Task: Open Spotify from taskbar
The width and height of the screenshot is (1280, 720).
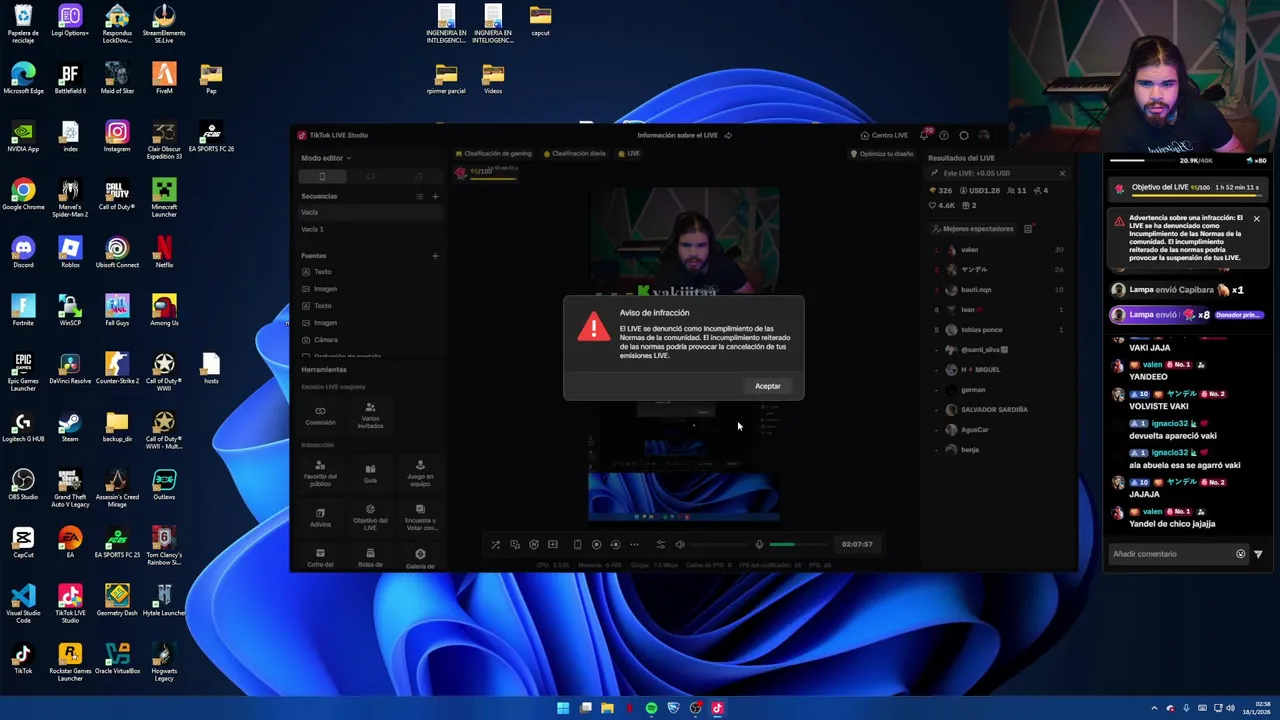Action: pos(651,708)
